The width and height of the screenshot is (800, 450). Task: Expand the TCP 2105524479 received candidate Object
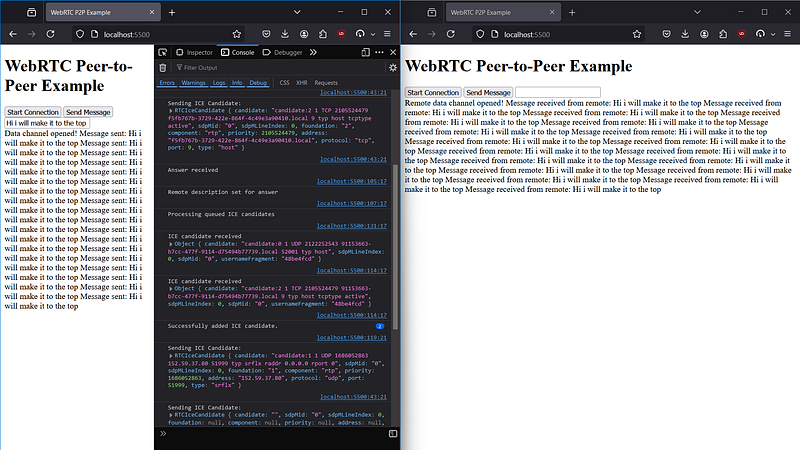click(171, 289)
